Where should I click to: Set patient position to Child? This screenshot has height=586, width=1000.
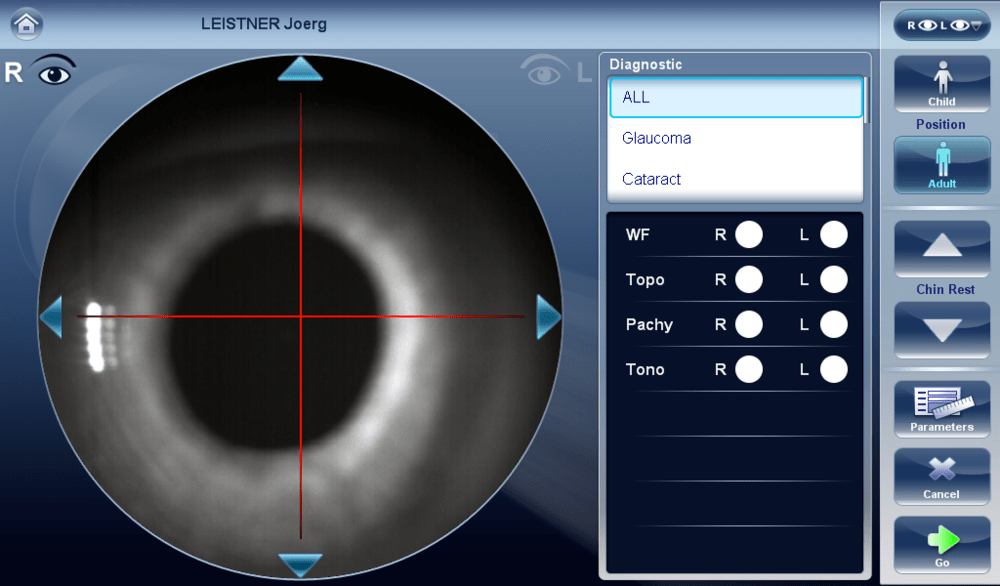point(941,83)
